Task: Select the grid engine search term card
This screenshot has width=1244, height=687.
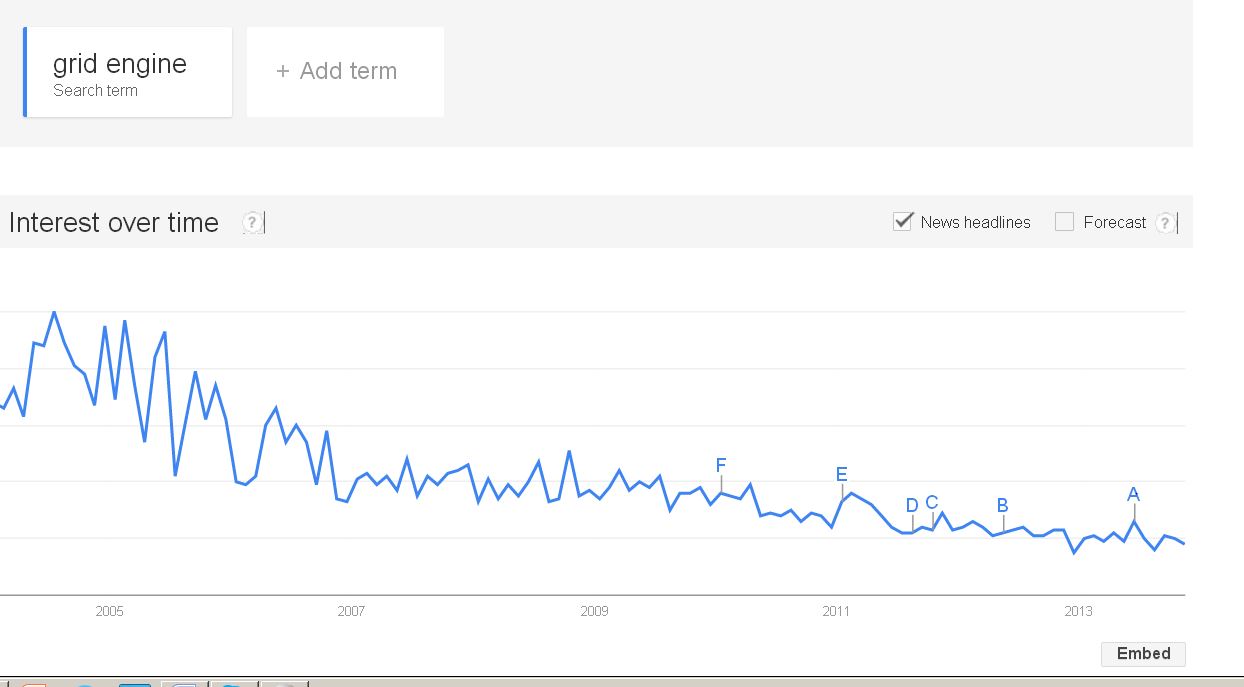Action: point(128,72)
